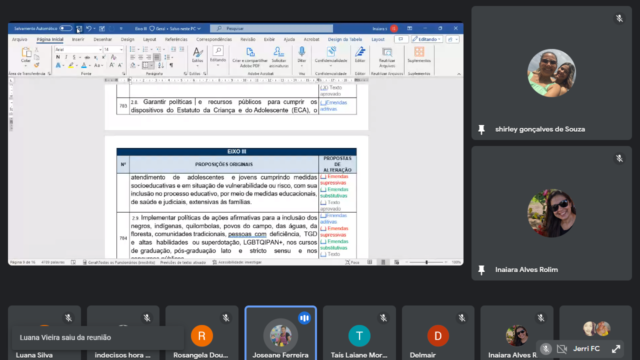
Task: Open the Arquivo menu tab
Action: coord(19,40)
